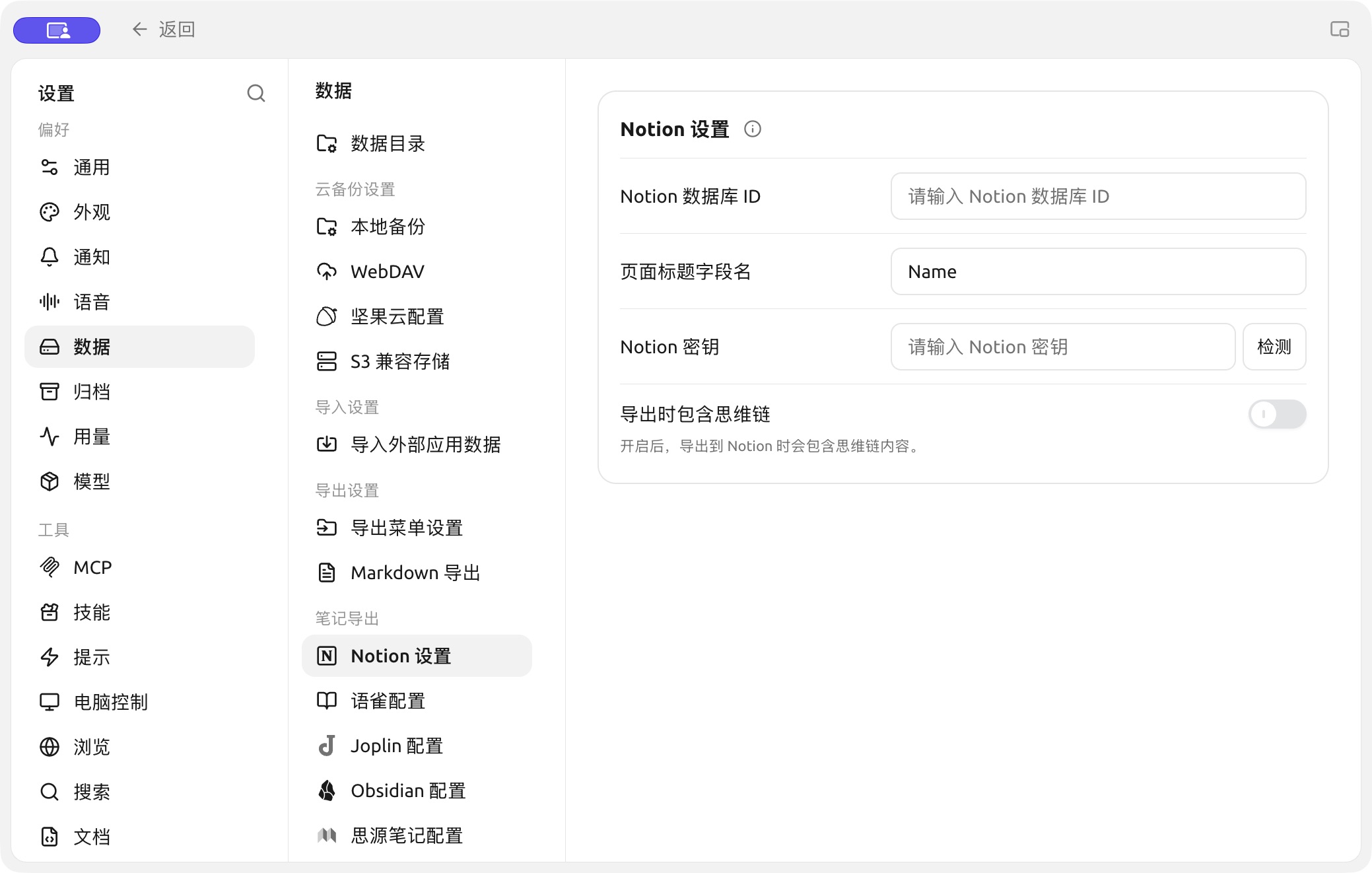Viewport: 1372px width, 873px height.
Task: Open the 归档 archive section
Action: pos(139,392)
